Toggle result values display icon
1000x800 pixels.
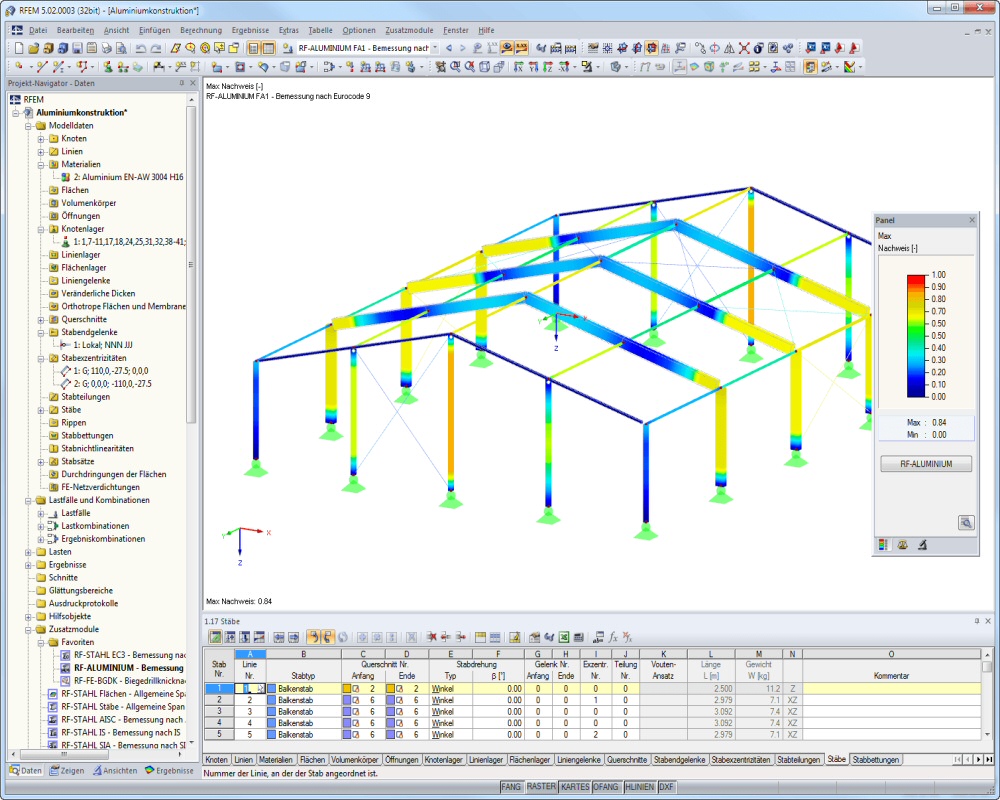coord(522,48)
